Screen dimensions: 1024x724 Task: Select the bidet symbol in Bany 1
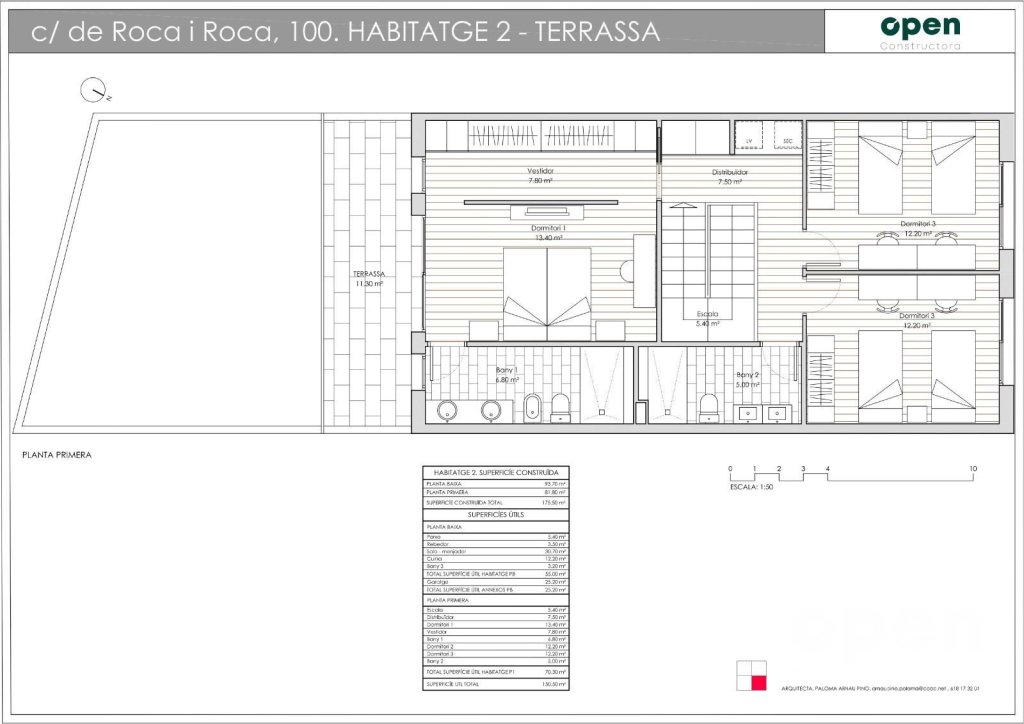click(533, 407)
